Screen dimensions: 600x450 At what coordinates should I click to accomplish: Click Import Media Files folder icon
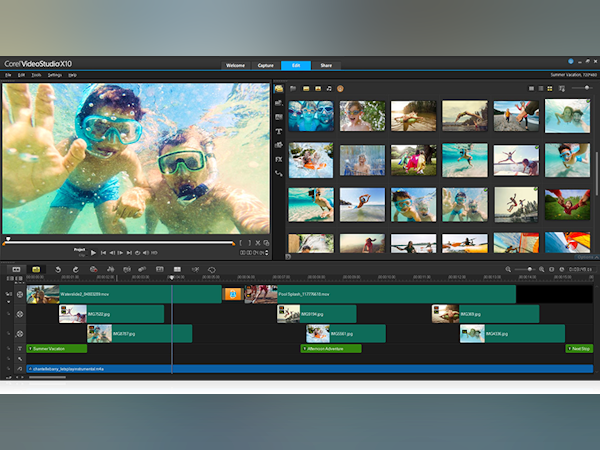coord(293,88)
